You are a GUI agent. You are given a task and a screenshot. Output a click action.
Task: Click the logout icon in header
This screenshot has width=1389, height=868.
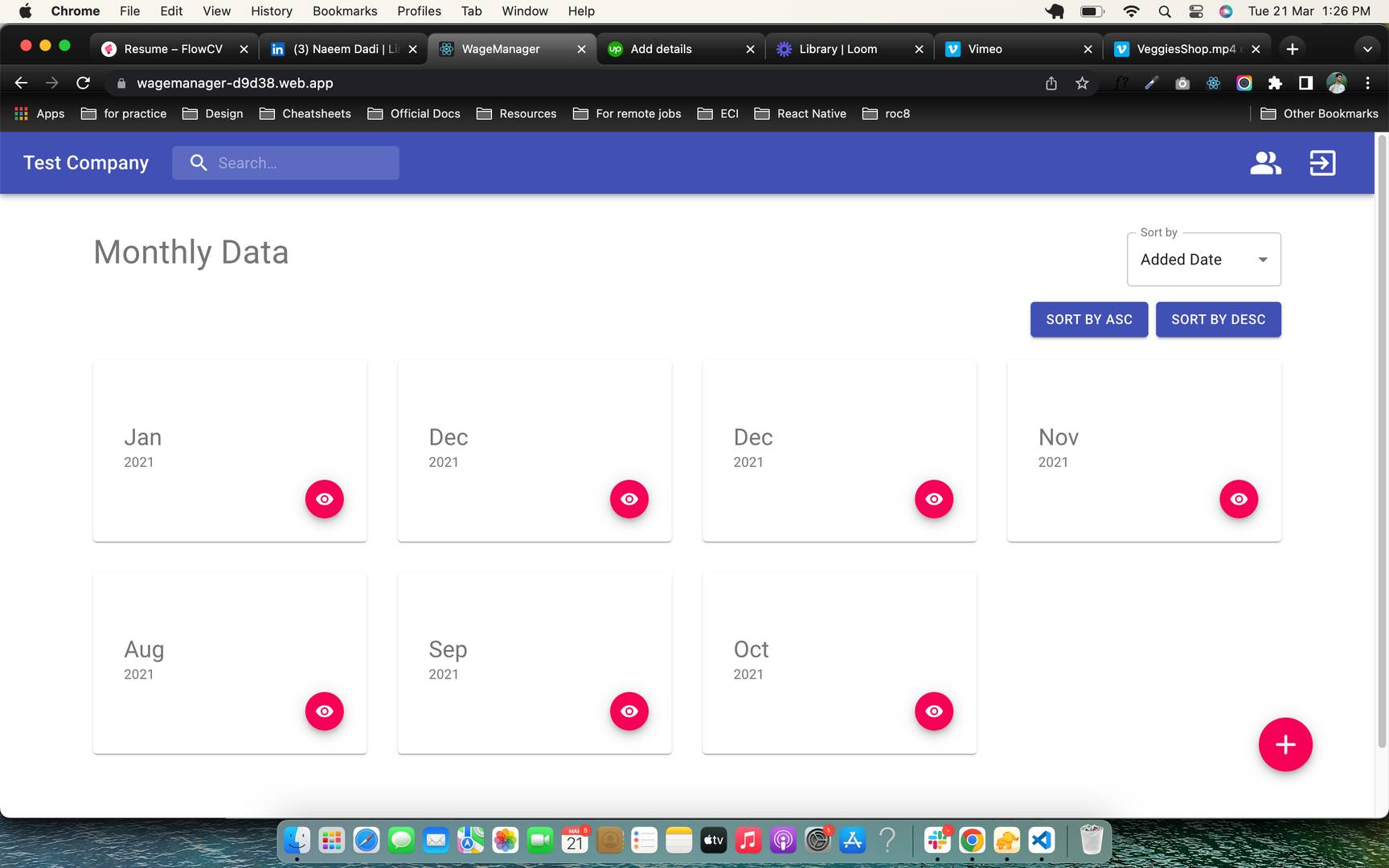(x=1322, y=163)
